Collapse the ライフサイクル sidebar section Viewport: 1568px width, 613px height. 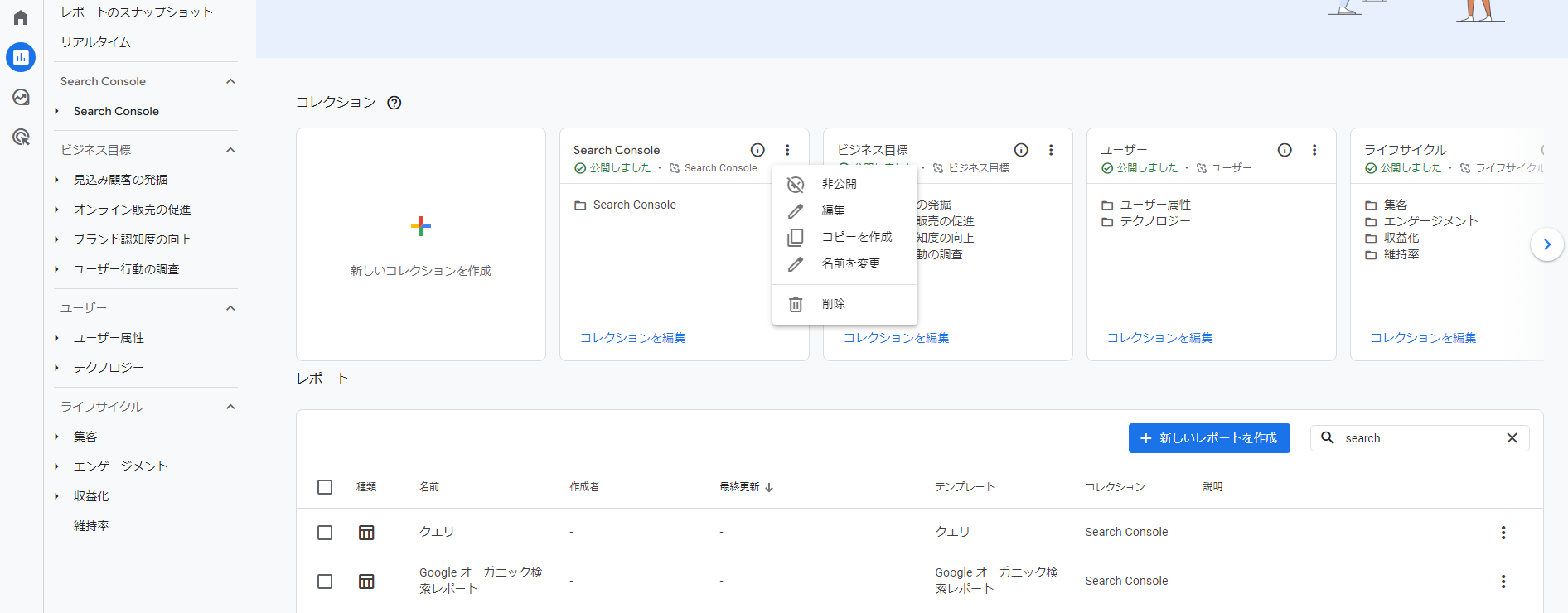coord(230,407)
